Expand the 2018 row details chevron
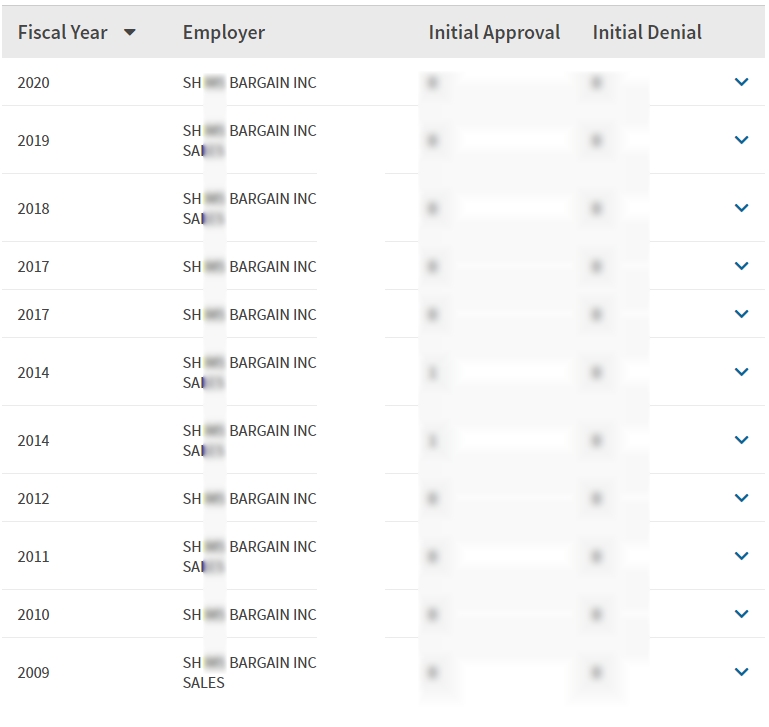Image resolution: width=769 pixels, height=727 pixels. point(741,208)
